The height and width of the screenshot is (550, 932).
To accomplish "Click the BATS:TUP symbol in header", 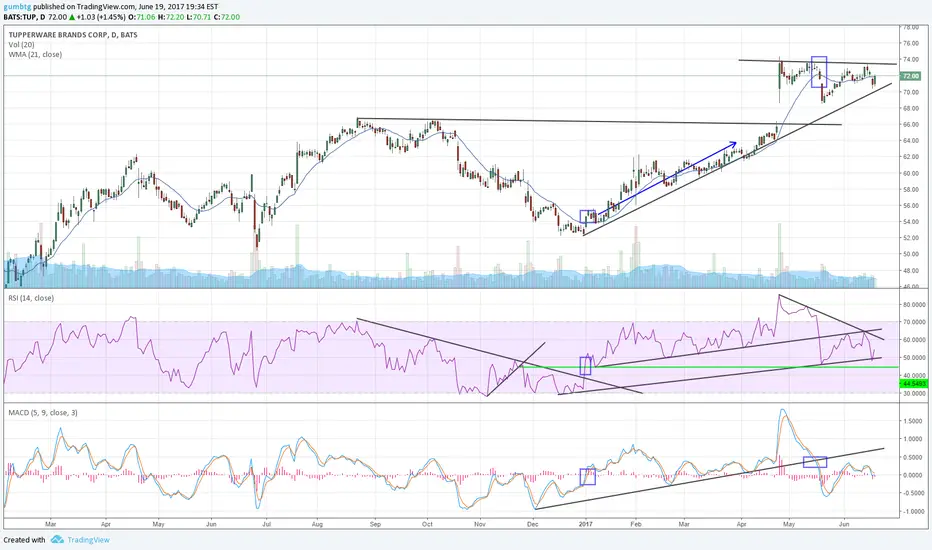I will (x=20, y=17).
